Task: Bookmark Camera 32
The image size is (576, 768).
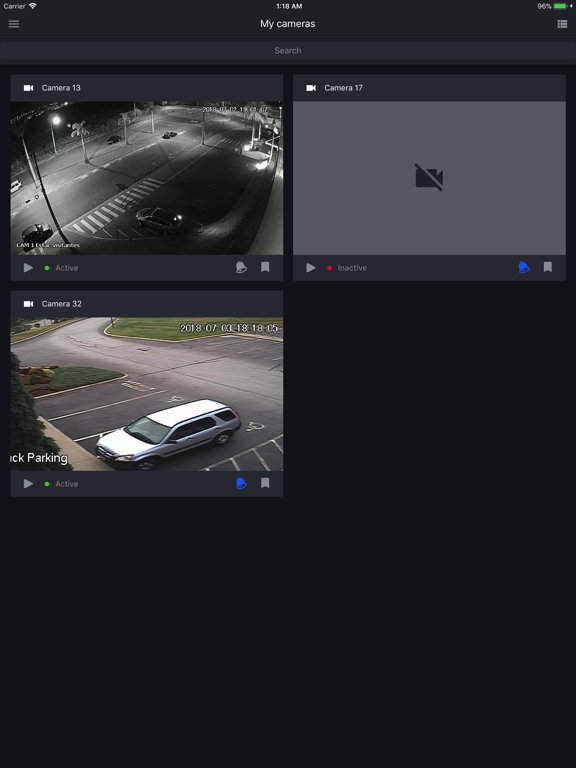Action: tap(265, 483)
